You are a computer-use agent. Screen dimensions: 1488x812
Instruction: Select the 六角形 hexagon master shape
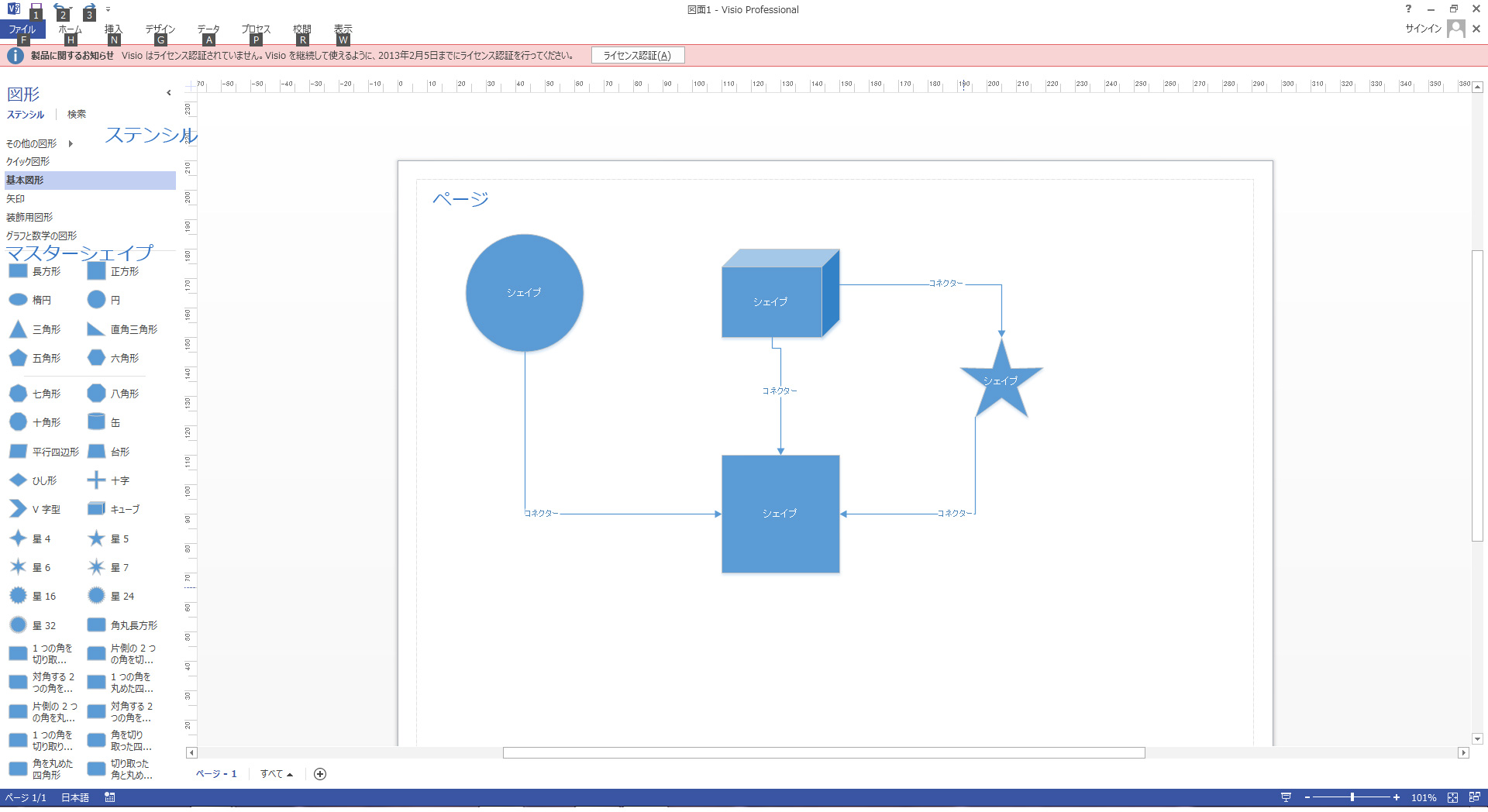[x=113, y=358]
